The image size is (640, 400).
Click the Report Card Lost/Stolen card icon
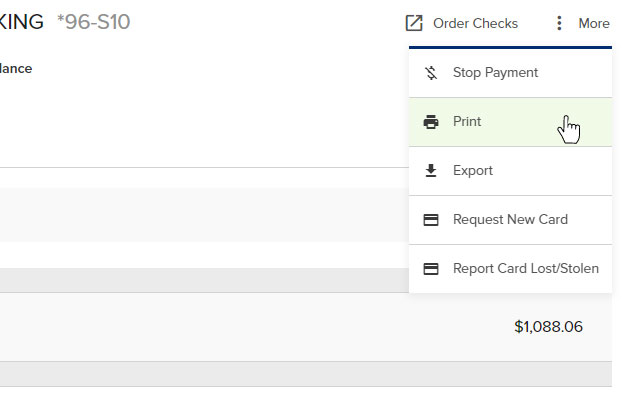pyautogui.click(x=431, y=269)
